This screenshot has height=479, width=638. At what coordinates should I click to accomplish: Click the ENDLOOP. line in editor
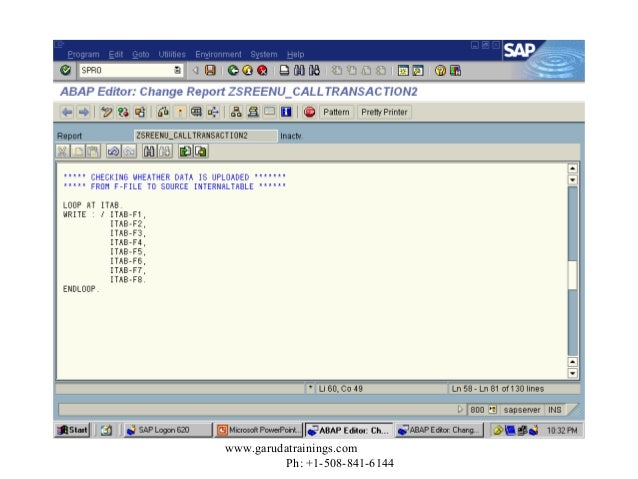click(81, 289)
